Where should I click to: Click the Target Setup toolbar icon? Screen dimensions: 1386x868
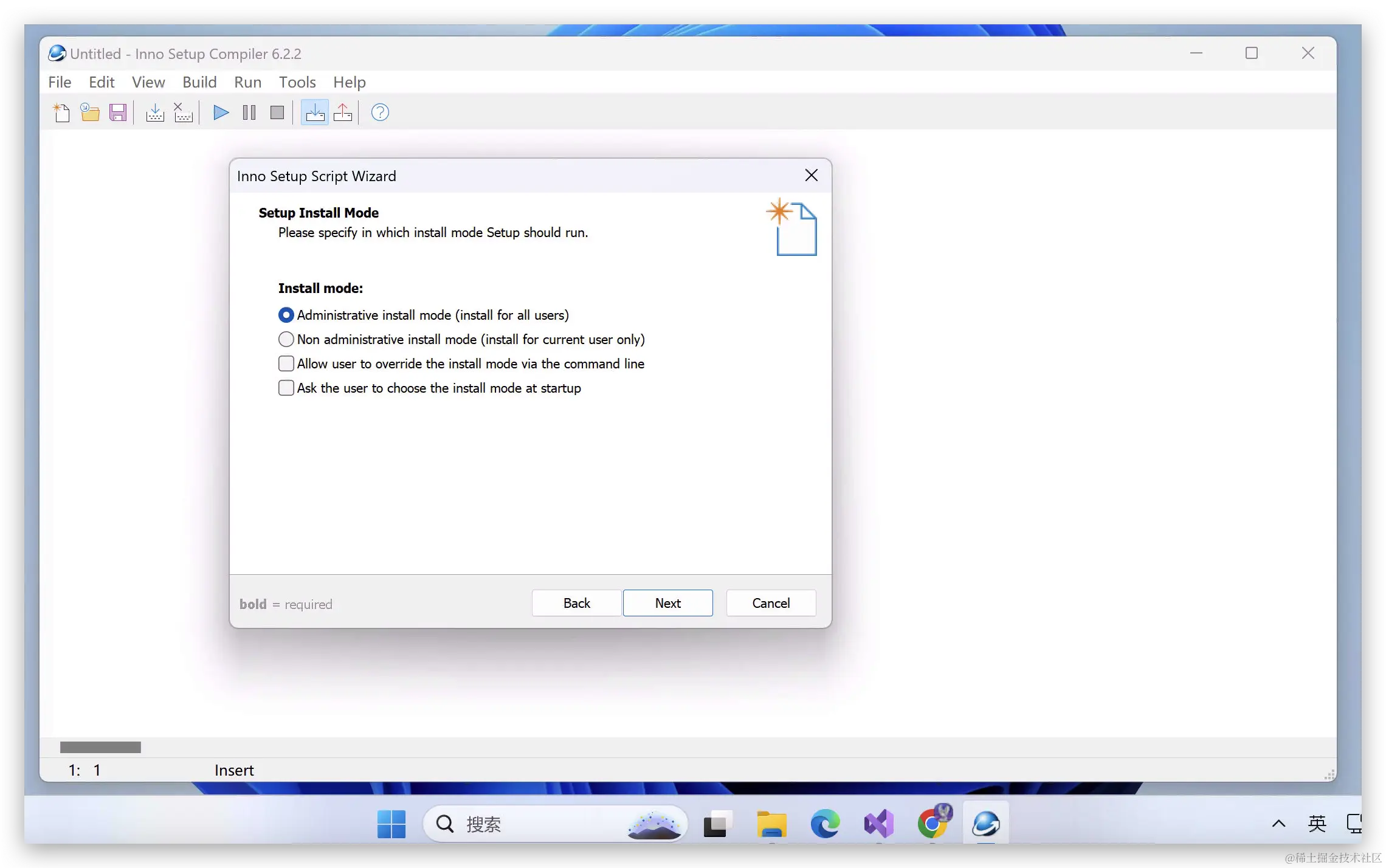pos(315,112)
